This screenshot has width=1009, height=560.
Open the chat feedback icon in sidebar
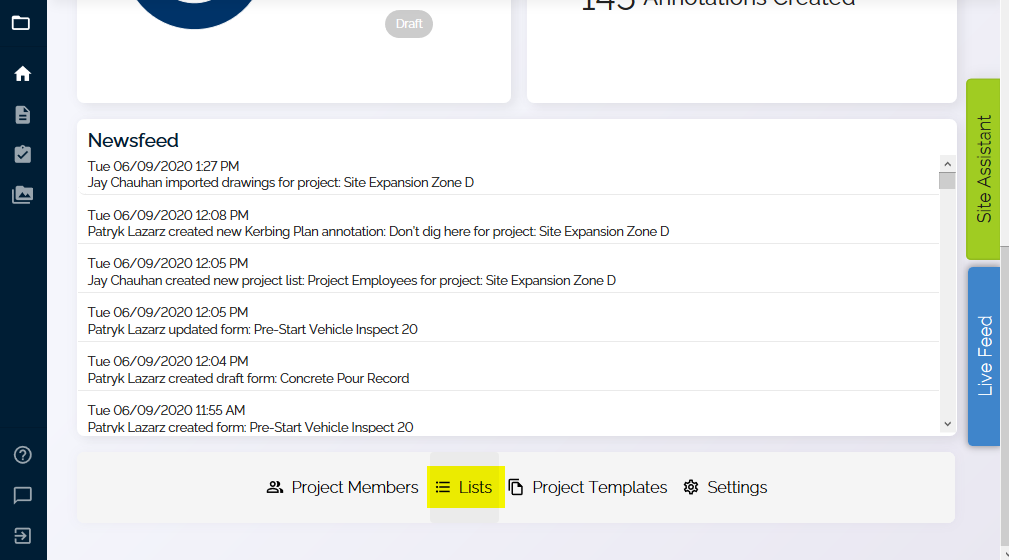(x=23, y=495)
